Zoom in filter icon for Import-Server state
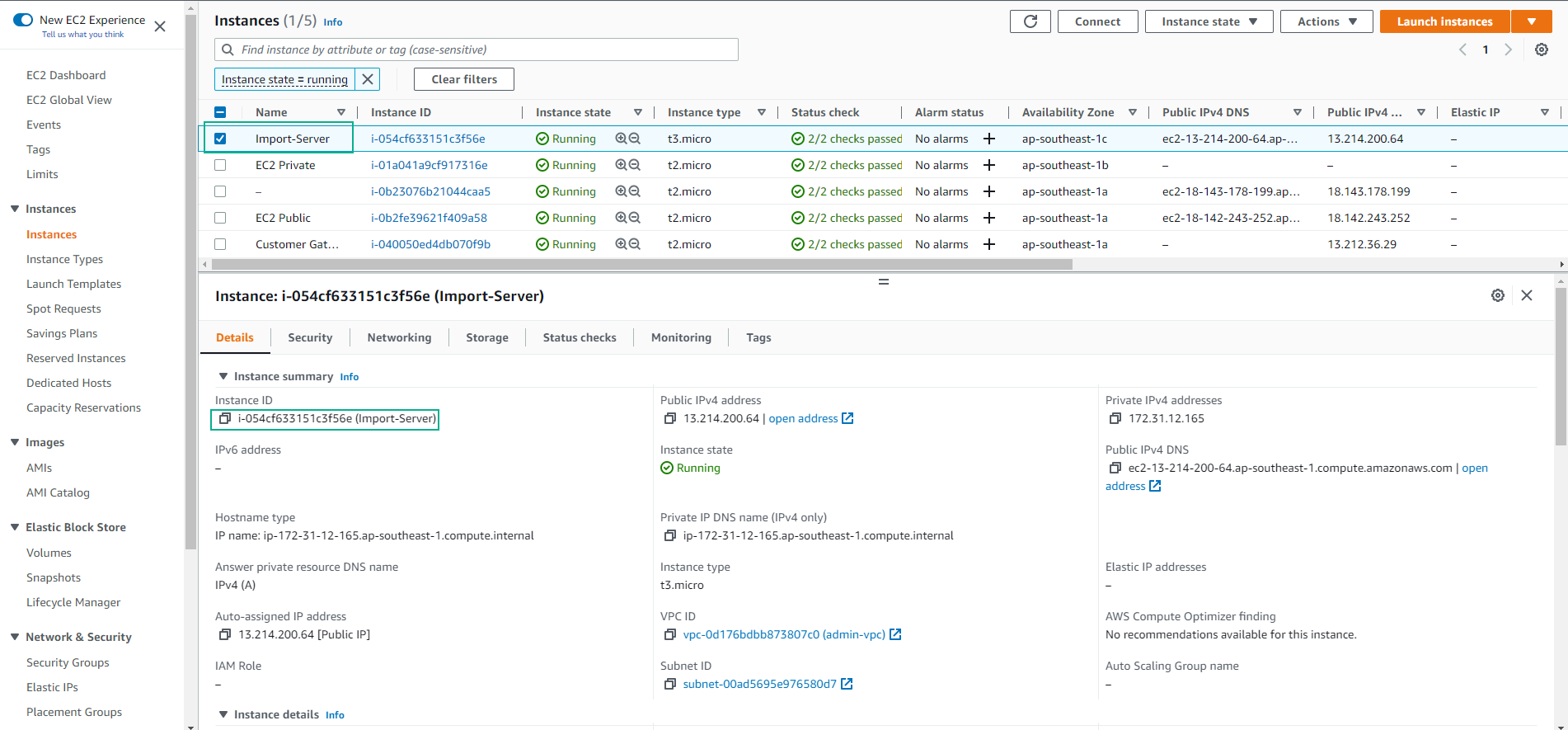Screen dimensions: 1568x730 pyautogui.click(x=622, y=139)
